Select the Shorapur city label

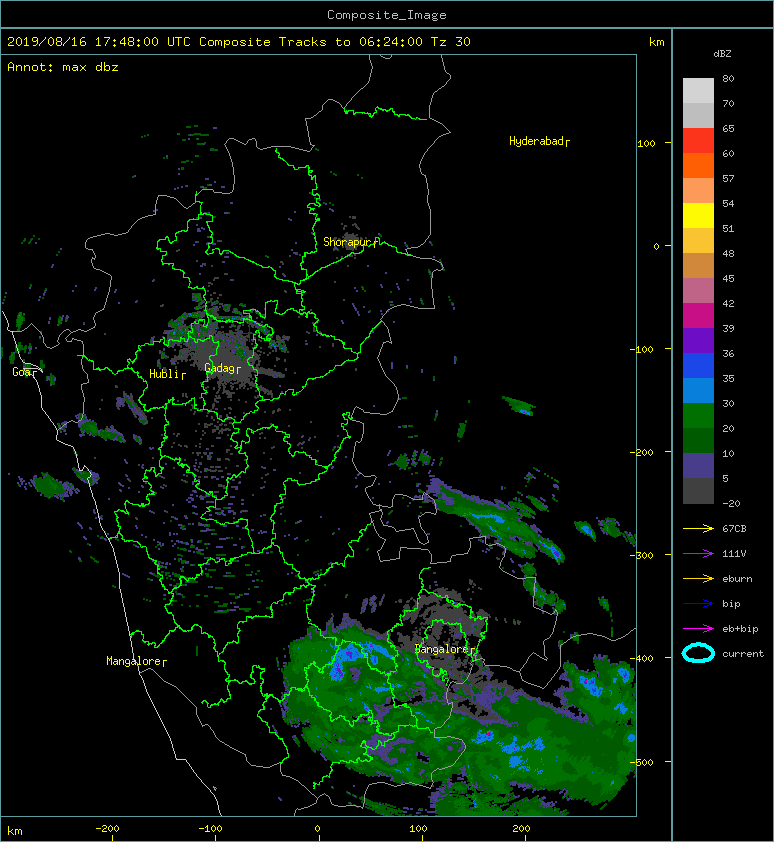(x=351, y=242)
